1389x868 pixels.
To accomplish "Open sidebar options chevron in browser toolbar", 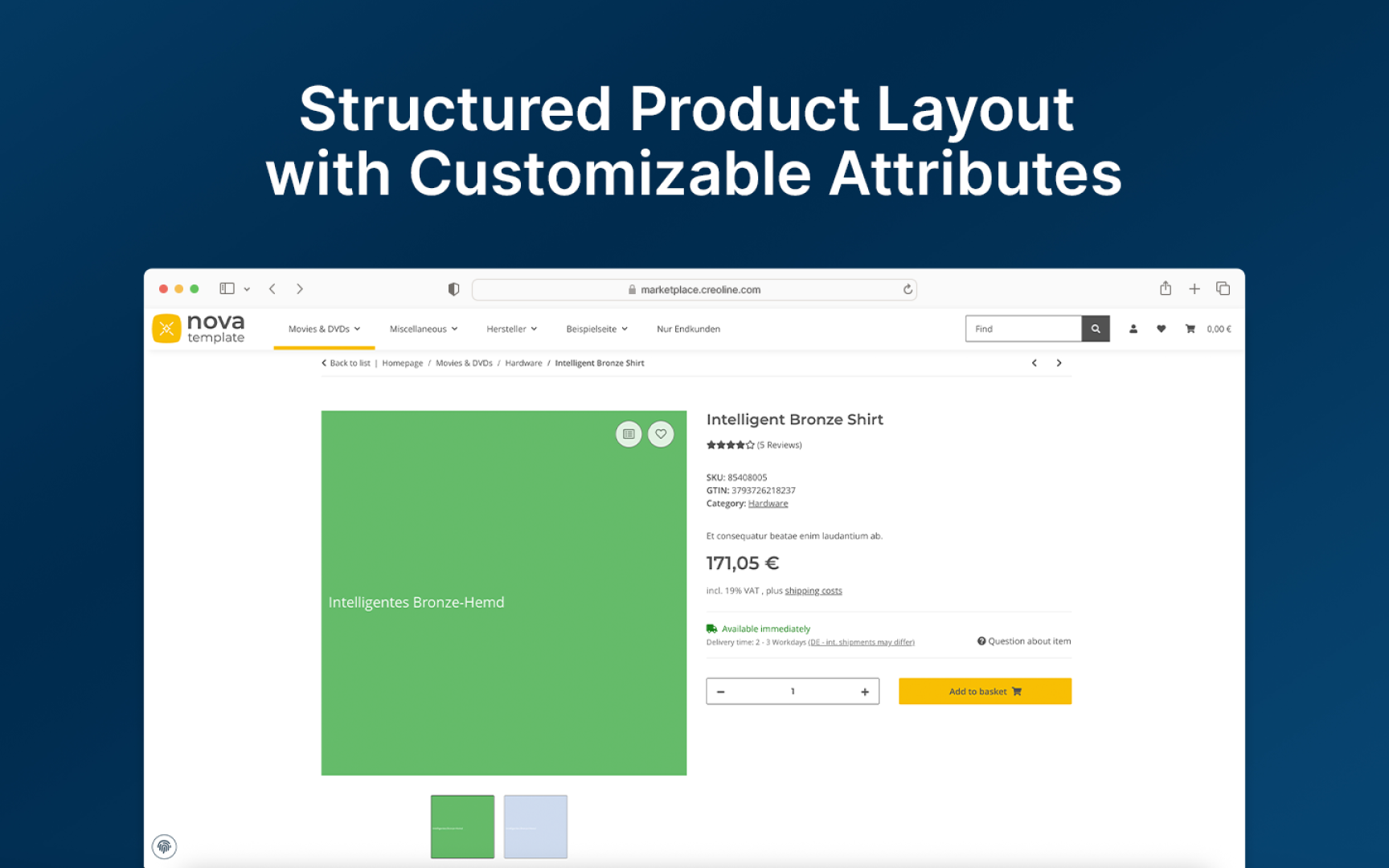I will tap(247, 289).
